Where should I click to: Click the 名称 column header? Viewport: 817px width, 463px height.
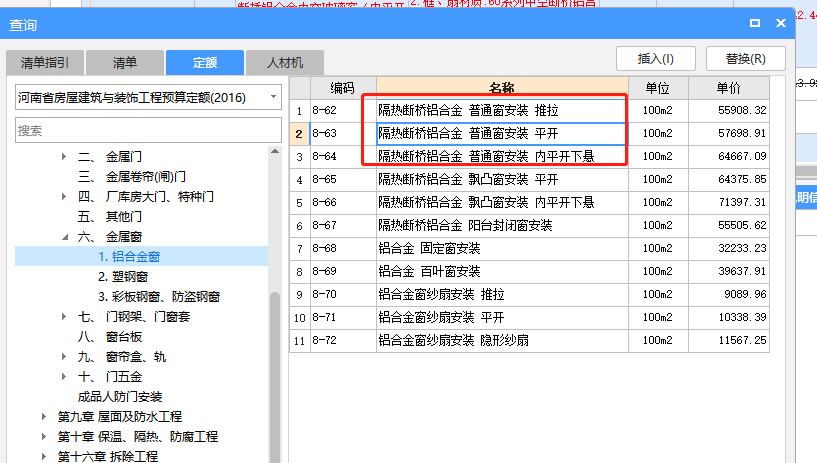(x=502, y=88)
